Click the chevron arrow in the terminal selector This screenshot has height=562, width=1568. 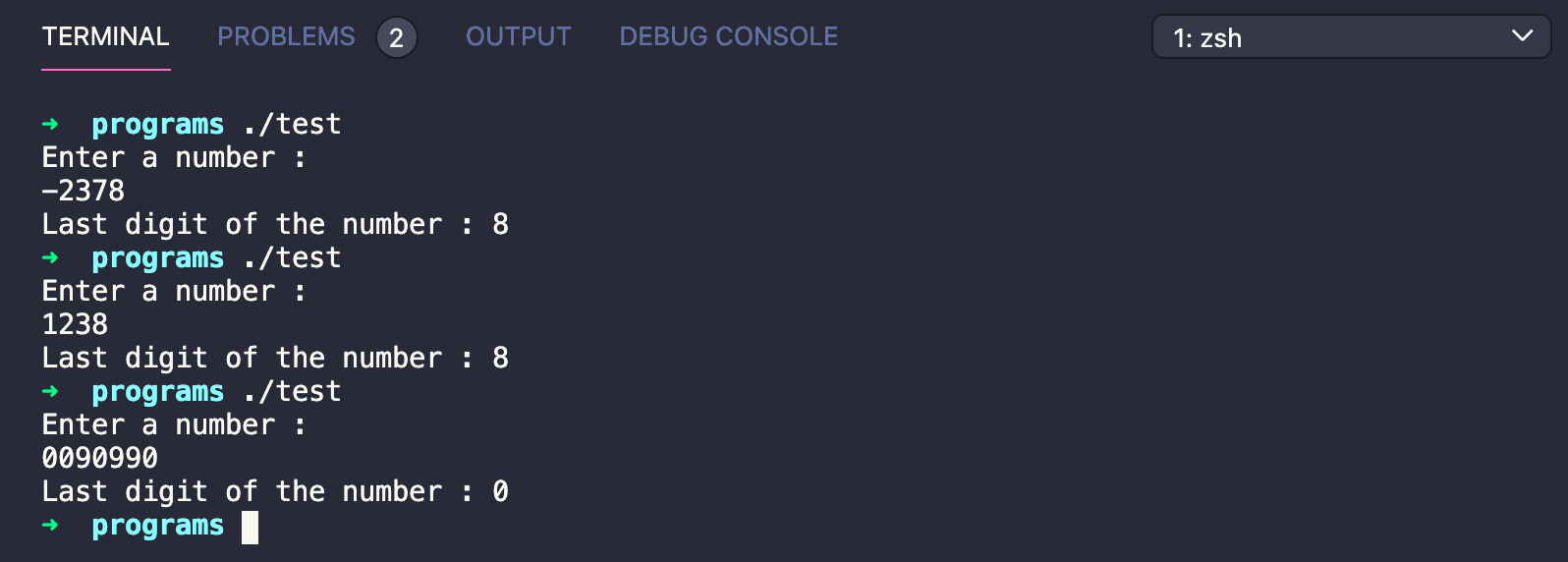(x=1522, y=36)
